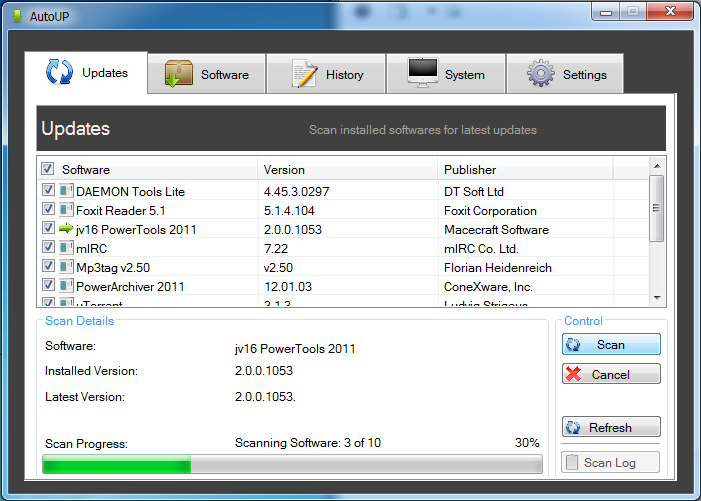The height and width of the screenshot is (501, 701).
Task: Click publisher ConeXware, Inc. cell
Action: (x=488, y=286)
